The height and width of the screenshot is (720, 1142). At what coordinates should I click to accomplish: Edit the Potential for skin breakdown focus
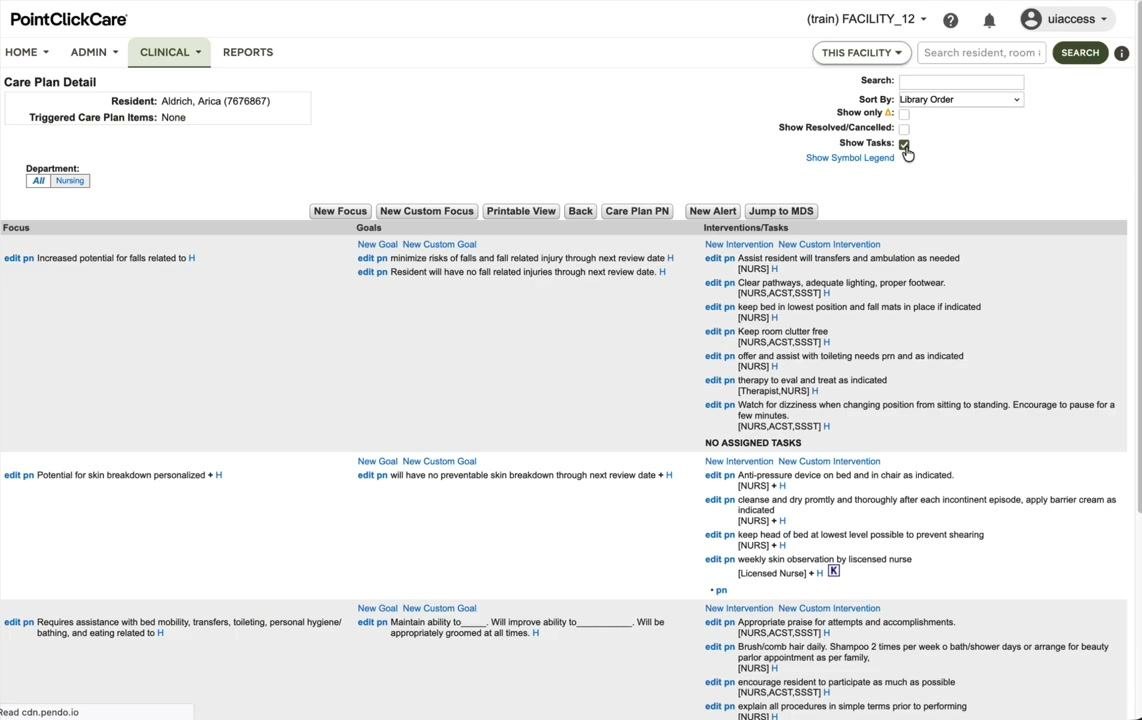click(12, 475)
